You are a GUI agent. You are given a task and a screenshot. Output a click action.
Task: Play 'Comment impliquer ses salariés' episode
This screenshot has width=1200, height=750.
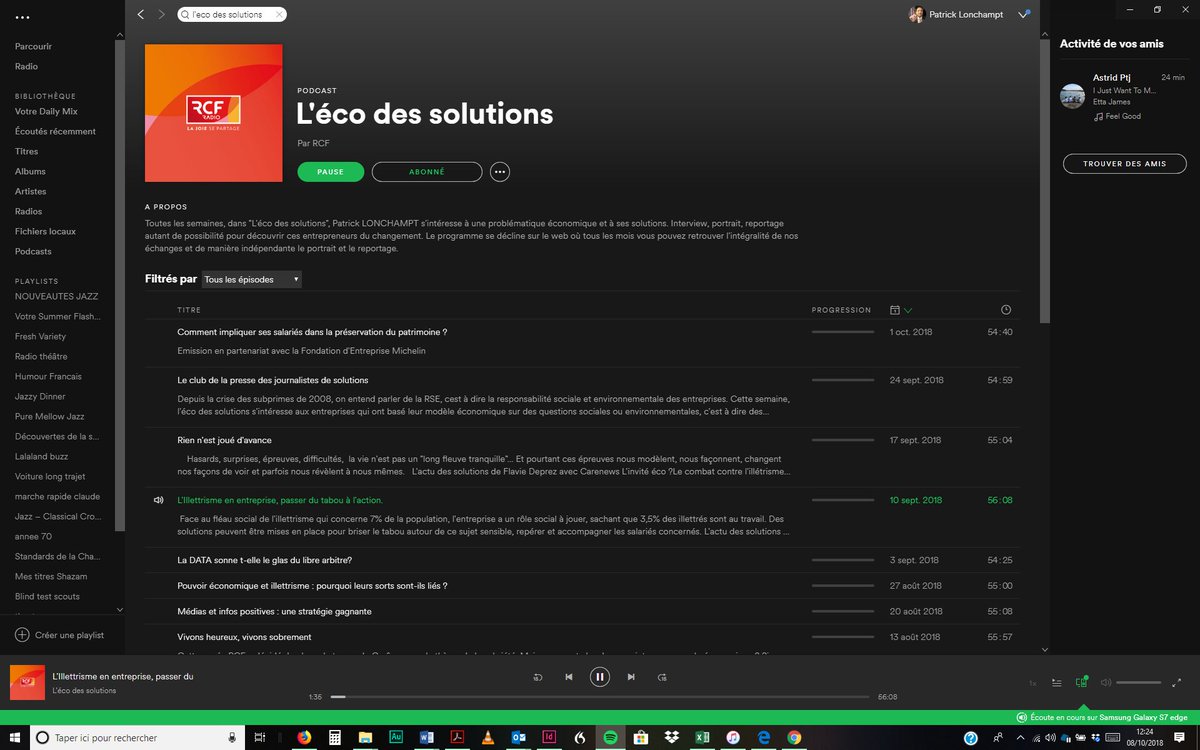[312, 332]
